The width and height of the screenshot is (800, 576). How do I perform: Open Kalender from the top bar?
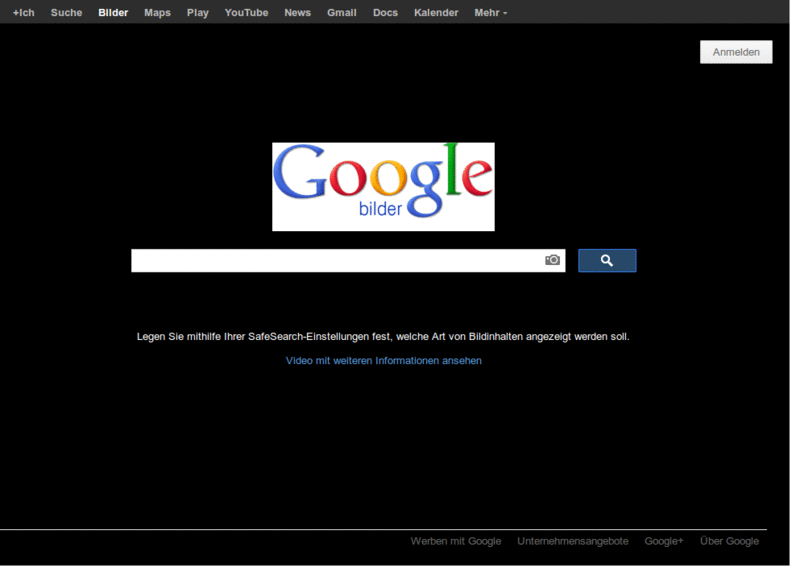436,13
